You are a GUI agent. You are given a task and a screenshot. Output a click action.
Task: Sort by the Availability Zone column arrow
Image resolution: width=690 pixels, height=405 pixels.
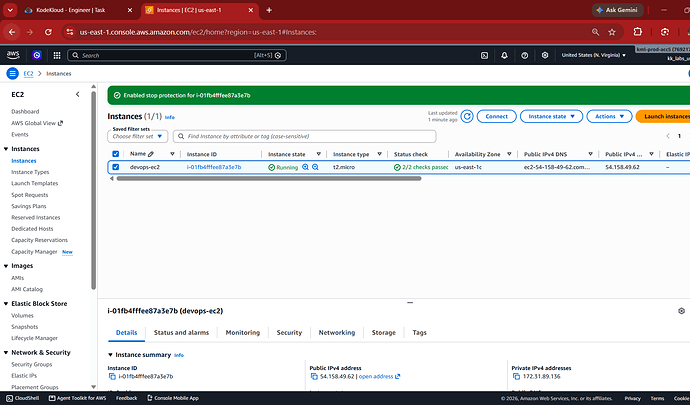(509, 154)
